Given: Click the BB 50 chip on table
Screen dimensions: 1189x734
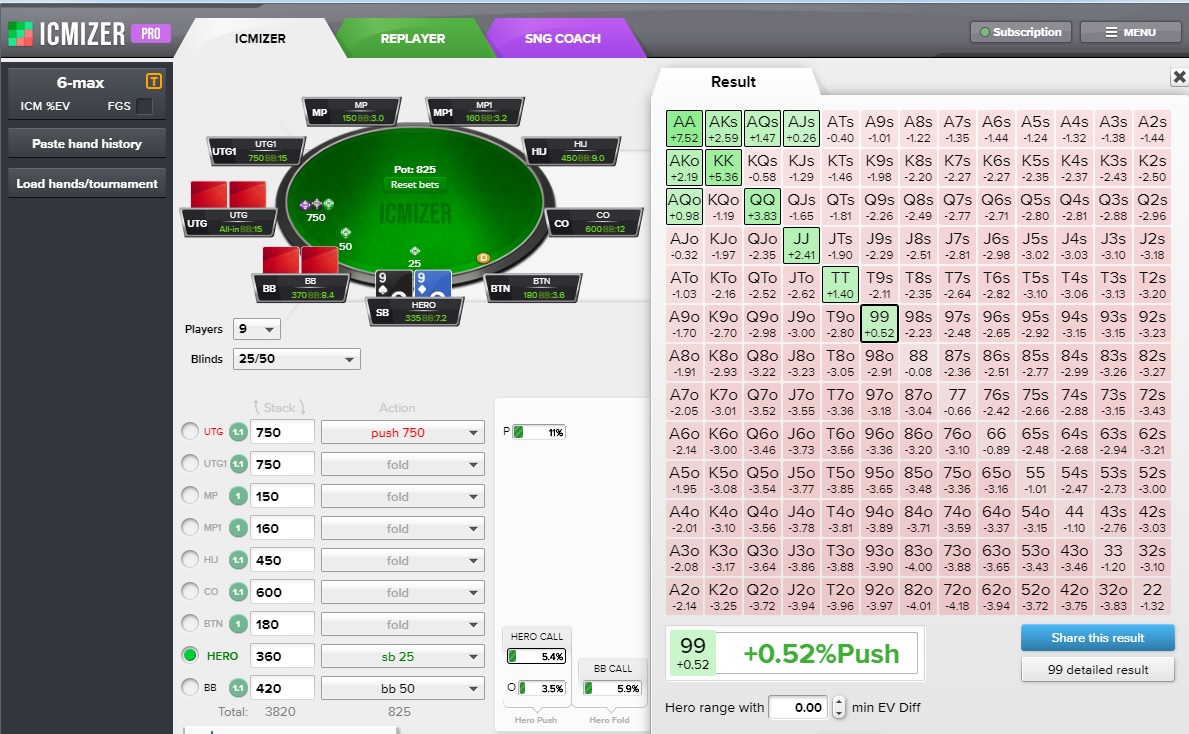Looking at the screenshot, I should tap(345, 232).
